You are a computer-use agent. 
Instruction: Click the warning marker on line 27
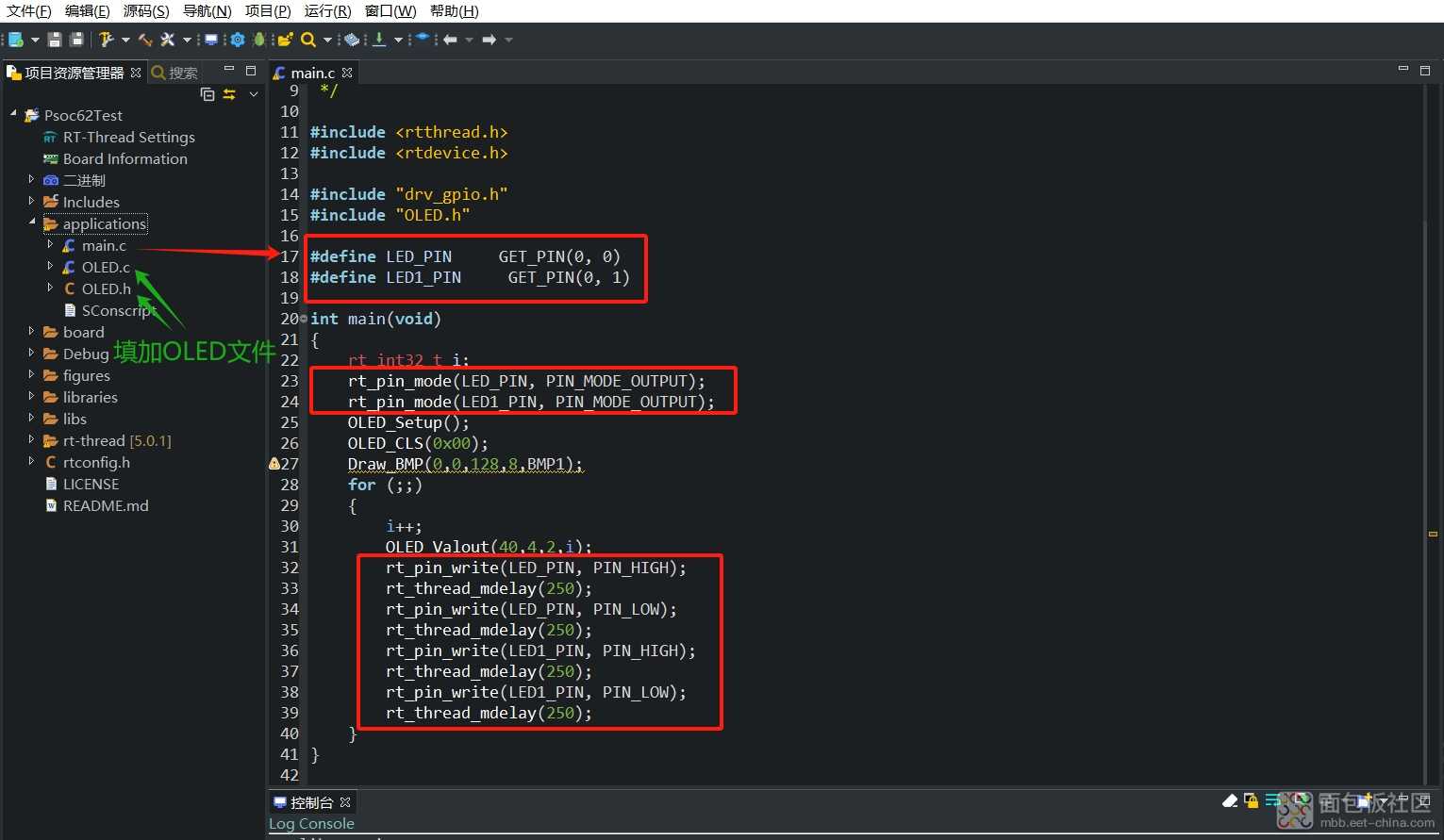274,464
